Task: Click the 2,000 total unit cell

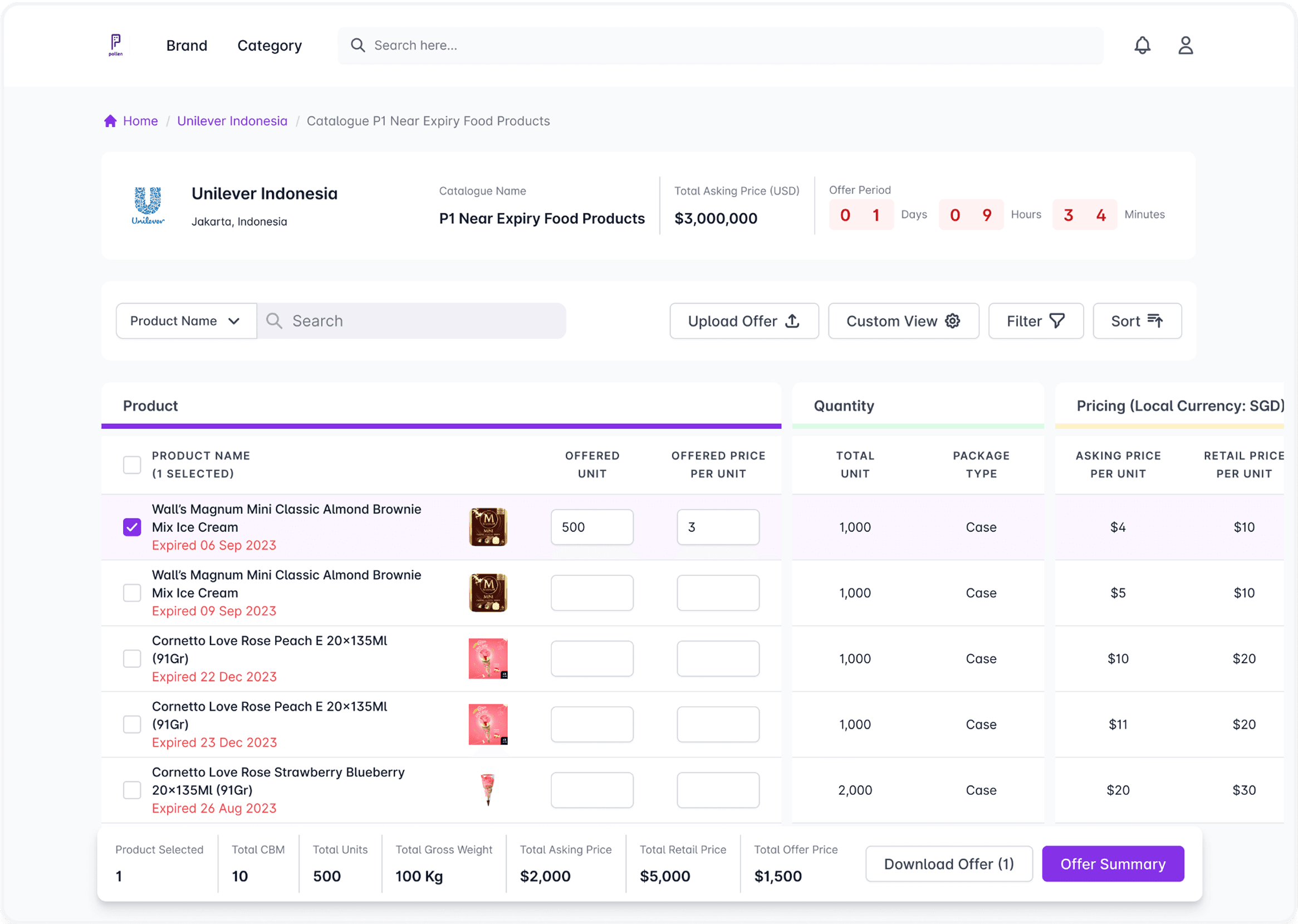Action: [x=855, y=790]
